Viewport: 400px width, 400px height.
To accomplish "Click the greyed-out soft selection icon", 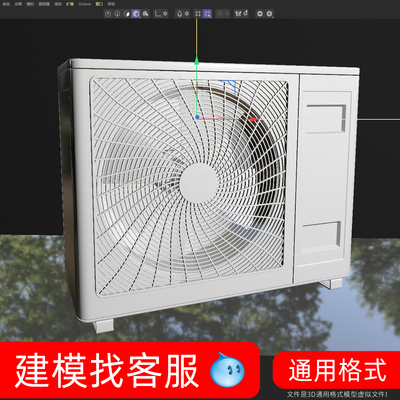I will coord(220,14).
